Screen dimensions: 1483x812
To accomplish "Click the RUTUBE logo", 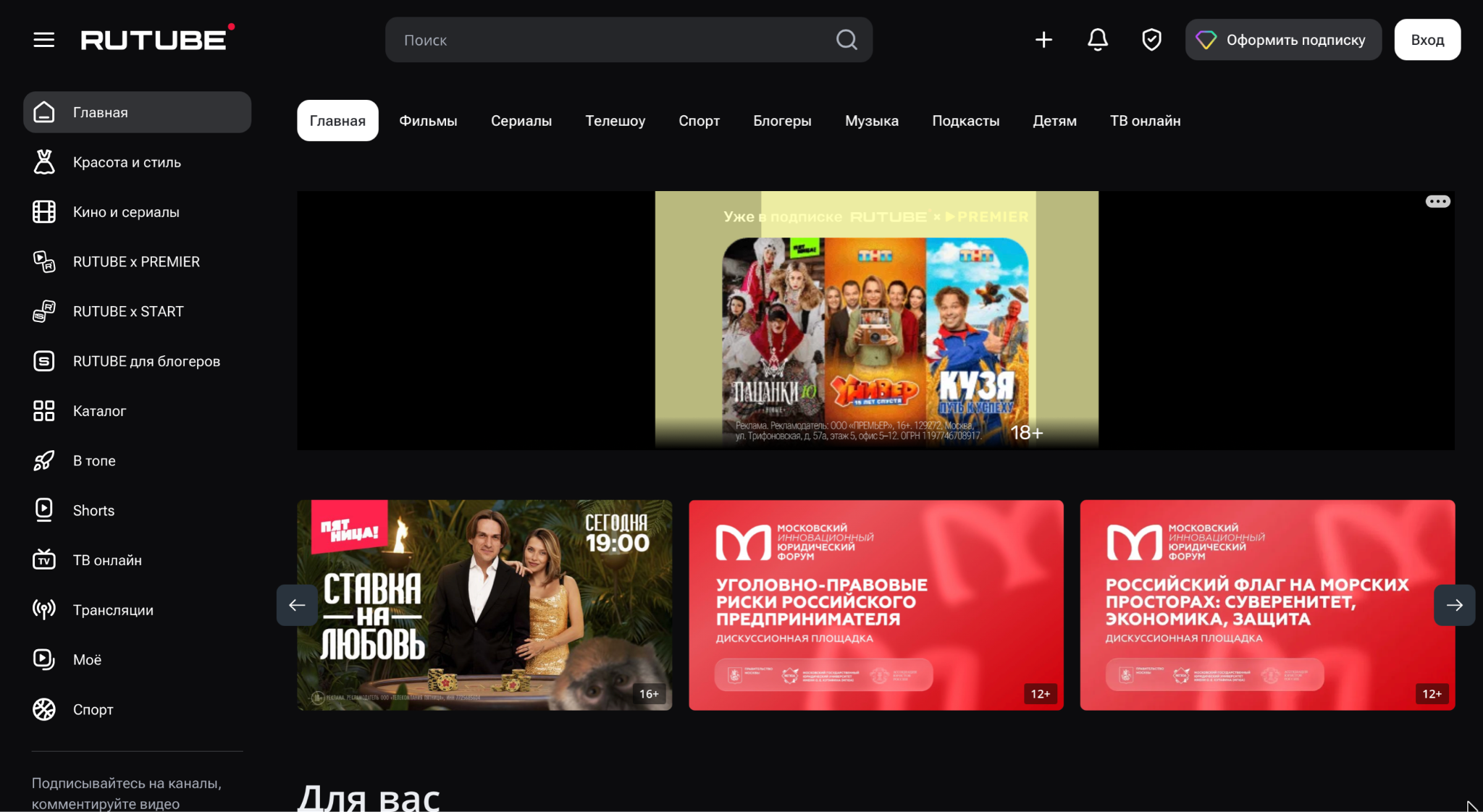I will tap(158, 38).
